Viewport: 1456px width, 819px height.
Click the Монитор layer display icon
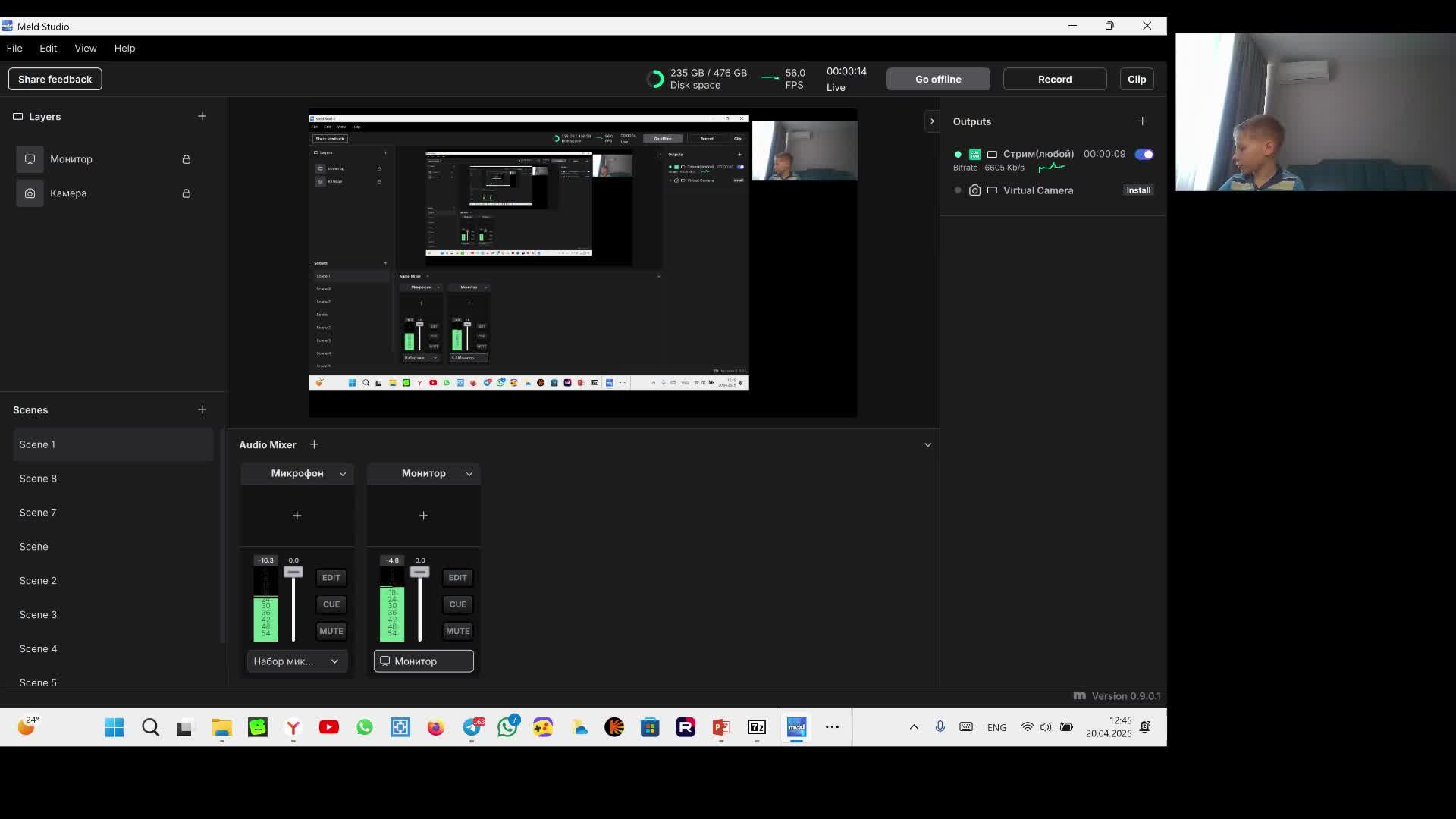pos(30,159)
